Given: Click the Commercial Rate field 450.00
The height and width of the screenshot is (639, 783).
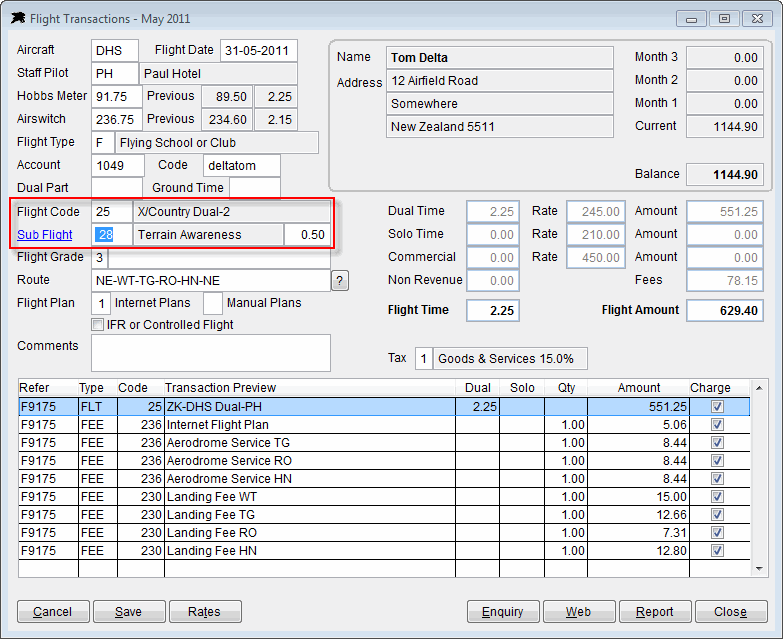Looking at the screenshot, I should [596, 258].
